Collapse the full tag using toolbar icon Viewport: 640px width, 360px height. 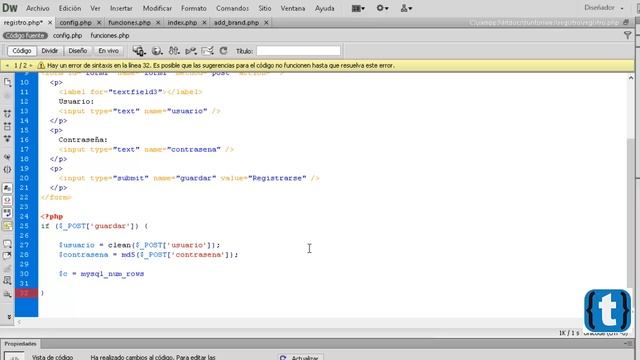click(x=7, y=113)
